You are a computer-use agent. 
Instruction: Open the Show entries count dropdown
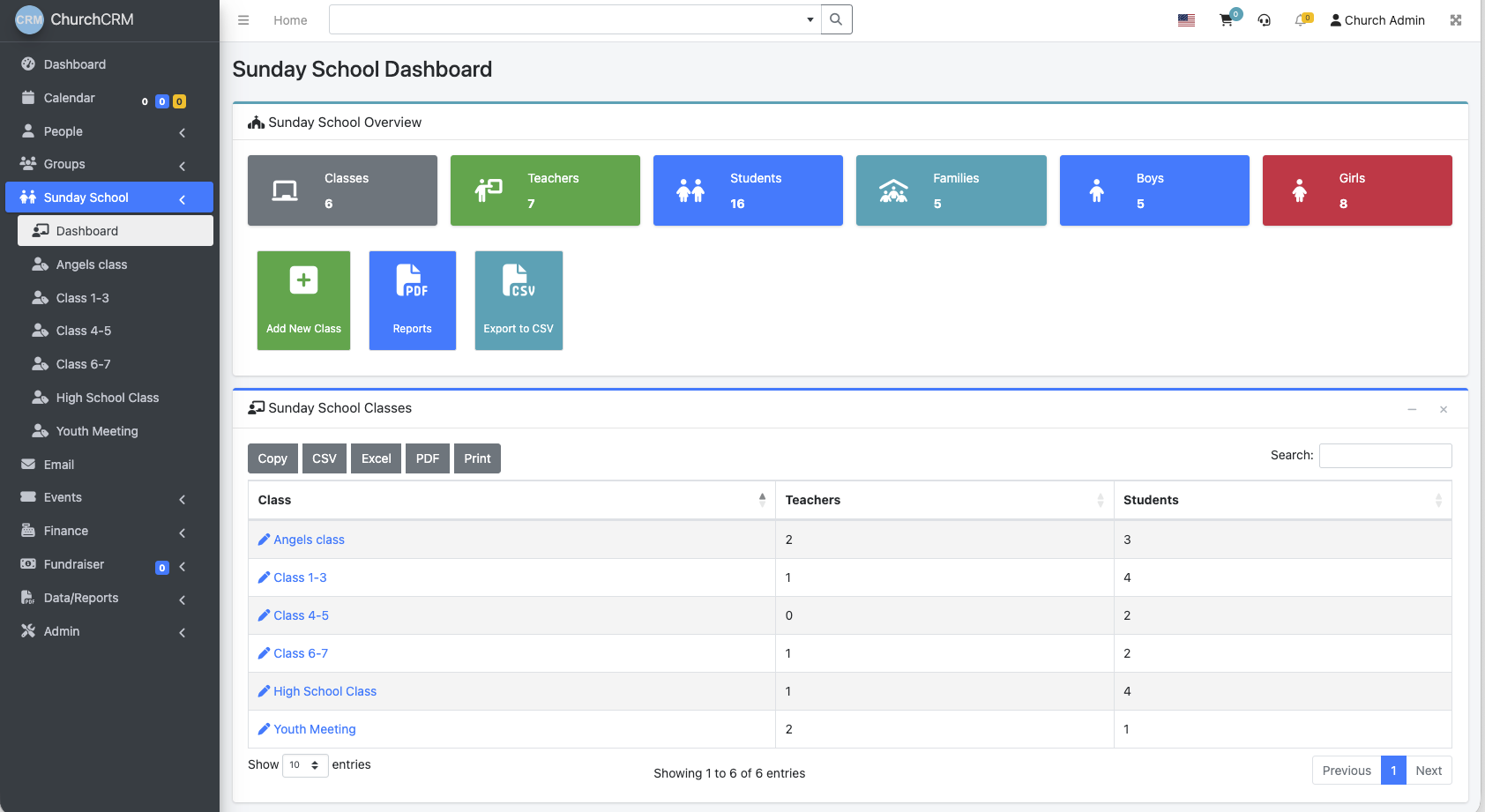click(305, 765)
